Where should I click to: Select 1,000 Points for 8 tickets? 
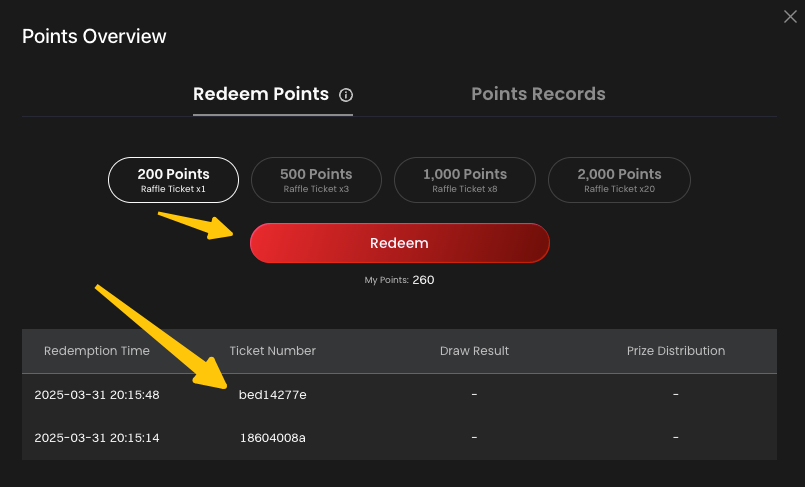coord(465,180)
